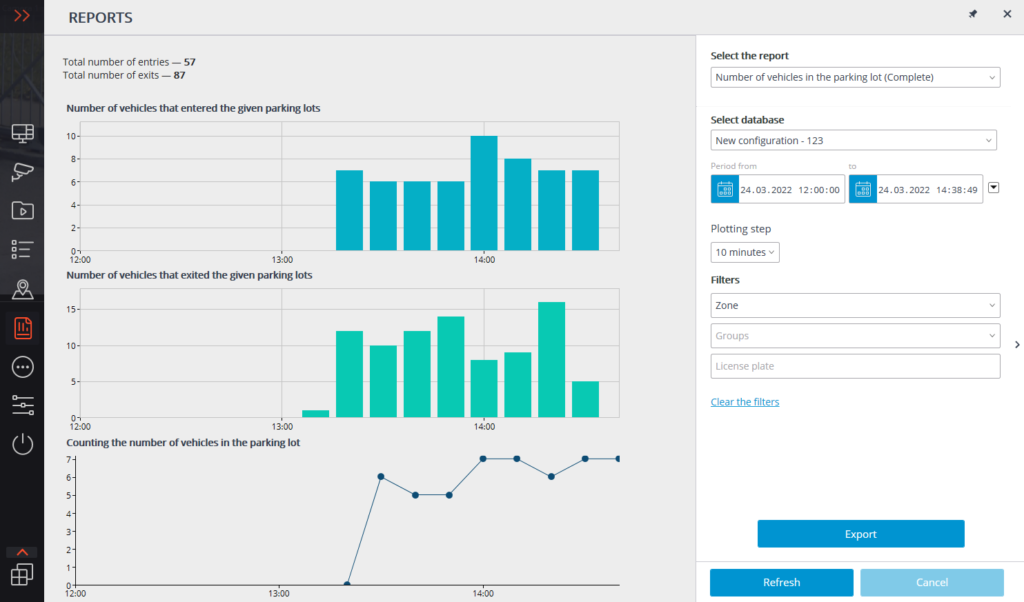Open the 'to' date calendar picker
Screen dimensions: 1024x602
pyautogui.click(x=862, y=189)
